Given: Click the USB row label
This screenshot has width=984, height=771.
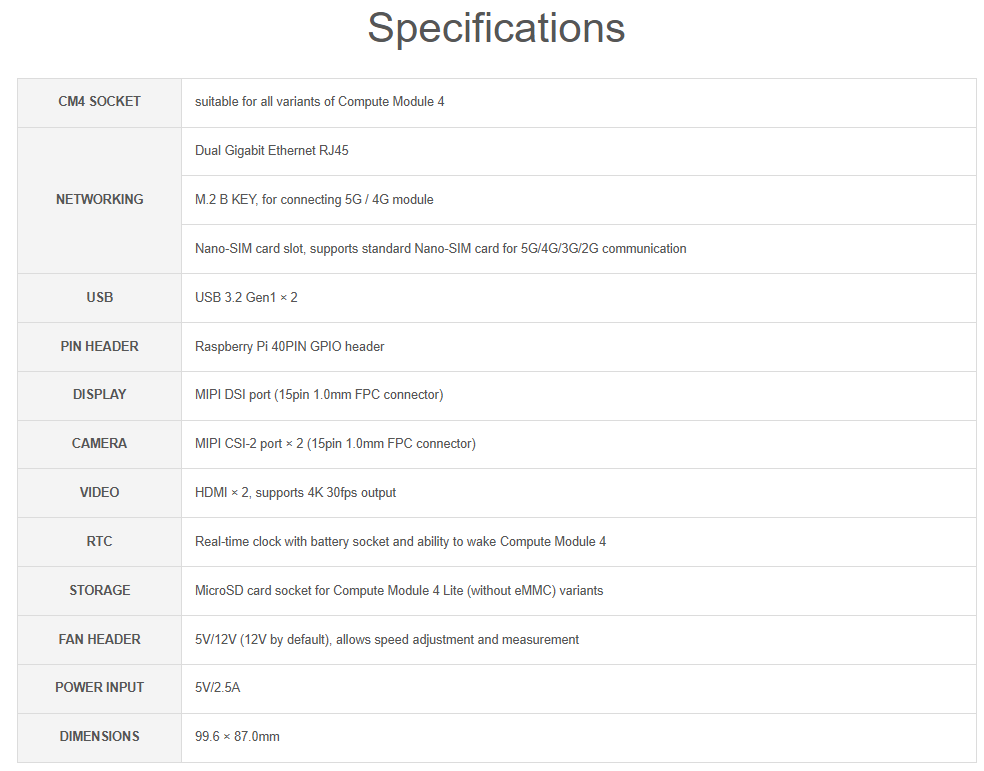Looking at the screenshot, I should [x=99, y=297].
